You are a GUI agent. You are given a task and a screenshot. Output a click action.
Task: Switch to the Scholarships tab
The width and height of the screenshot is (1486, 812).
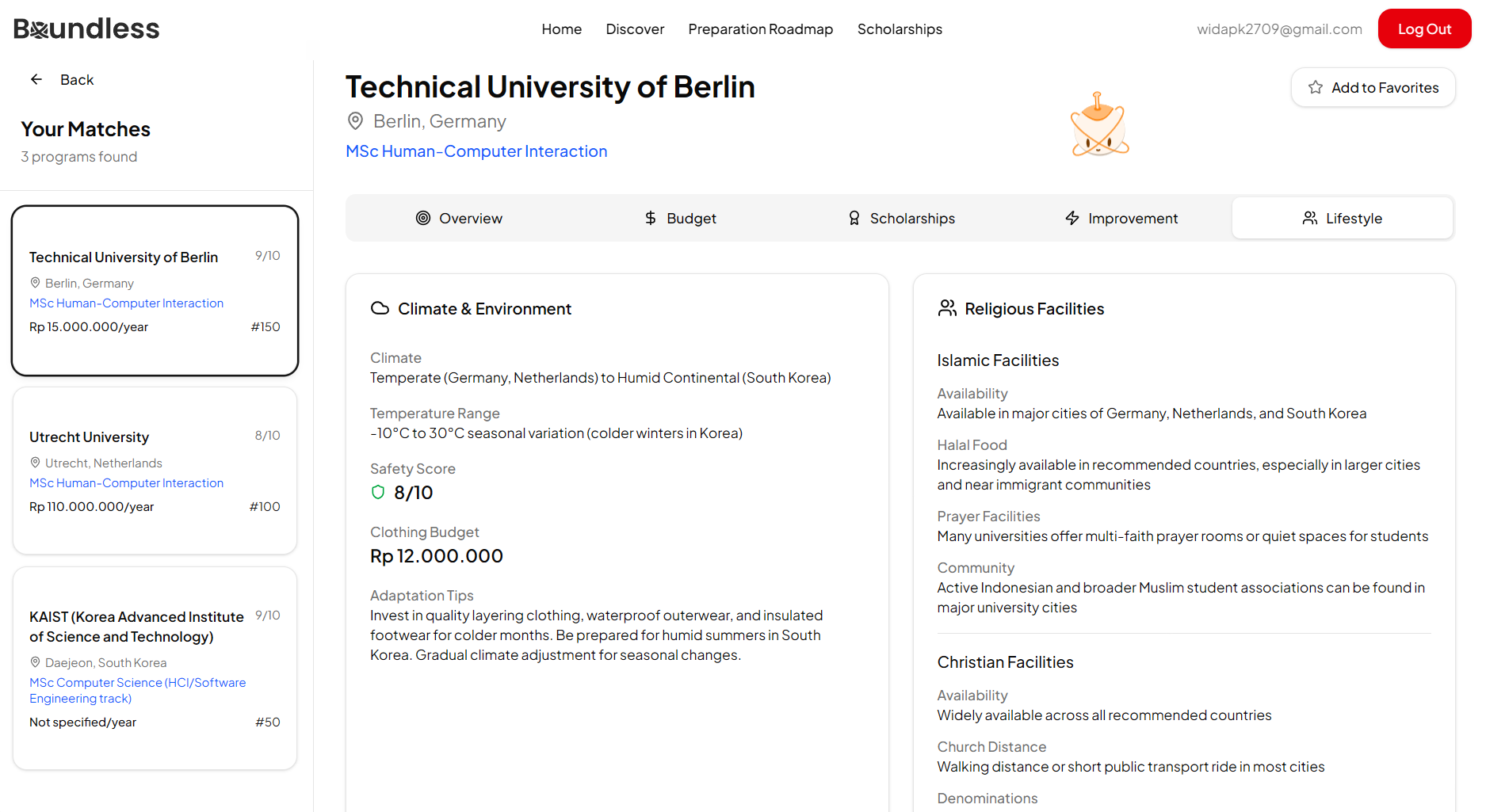(x=901, y=218)
